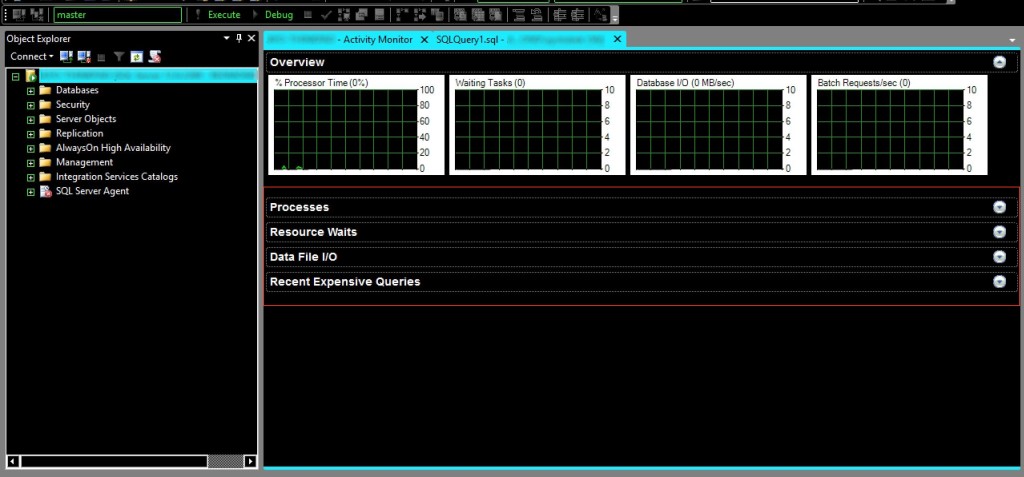The width and height of the screenshot is (1024, 477).
Task: Open the master database combo box
Action: (118, 14)
